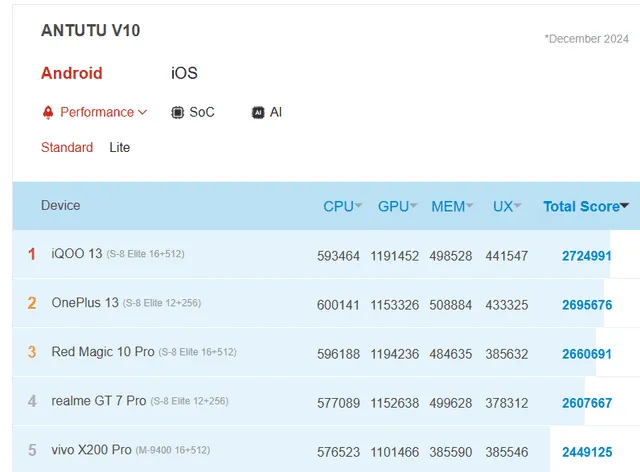The width and height of the screenshot is (640, 472).
Task: Click iQOO 13 GPU score 1191452
Action: tap(395, 256)
